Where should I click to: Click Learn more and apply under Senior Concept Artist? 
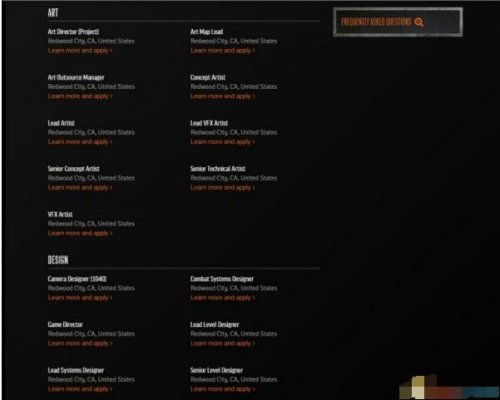[x=80, y=188]
